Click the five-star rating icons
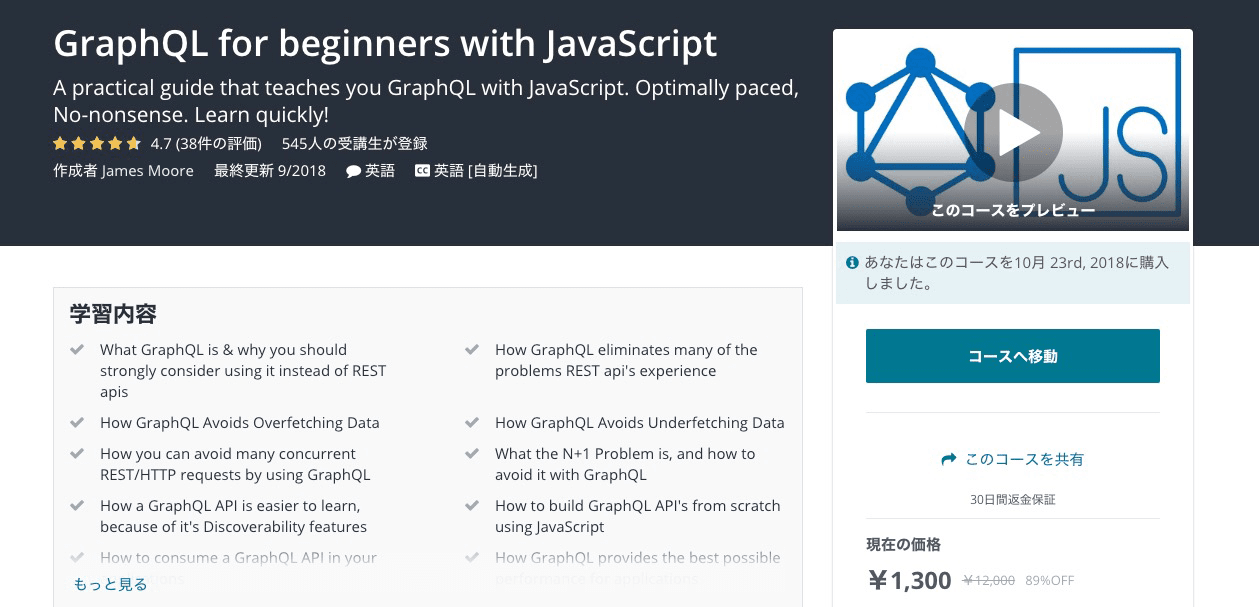Screen dimensions: 1259x607 (97, 143)
